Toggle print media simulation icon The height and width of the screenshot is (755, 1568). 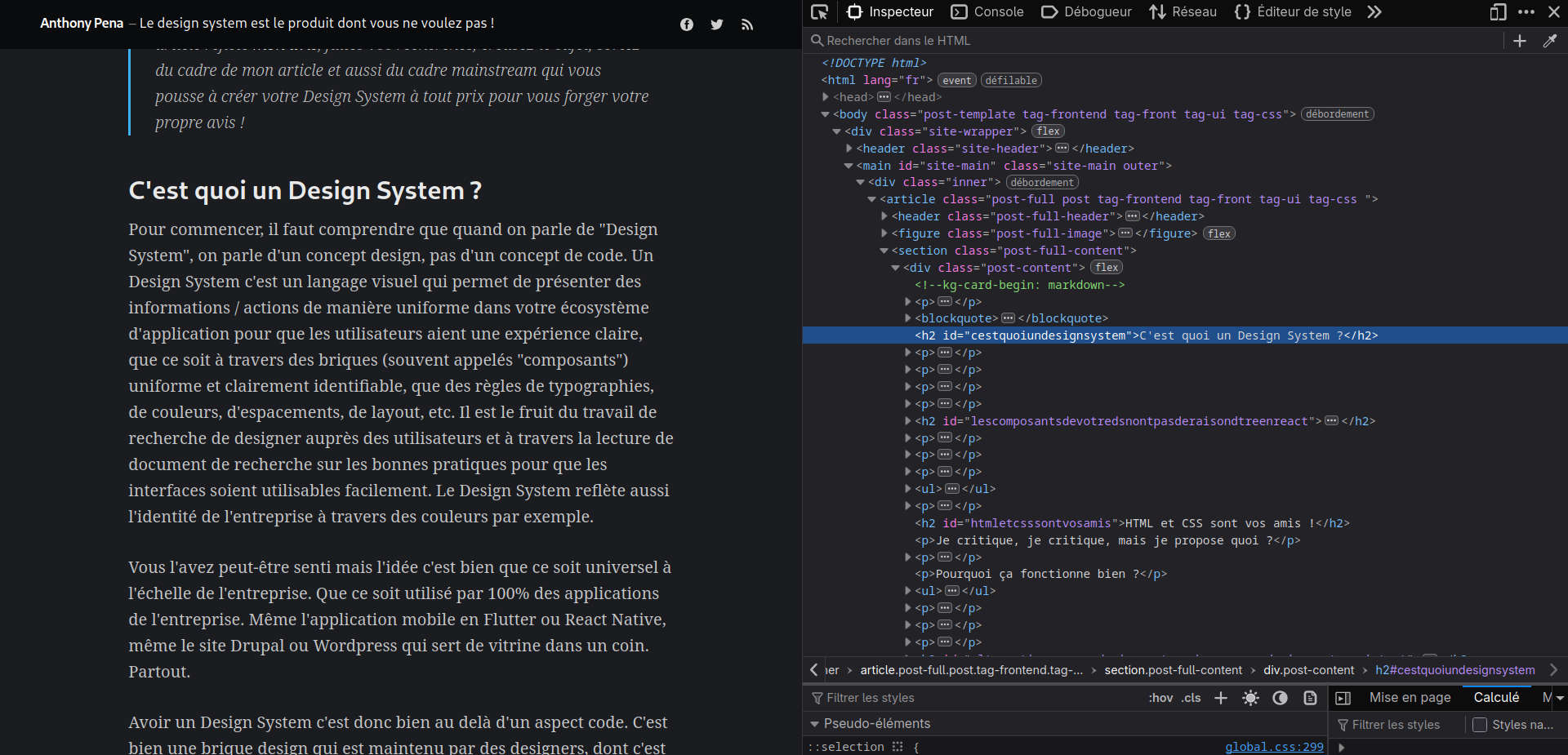1309,699
